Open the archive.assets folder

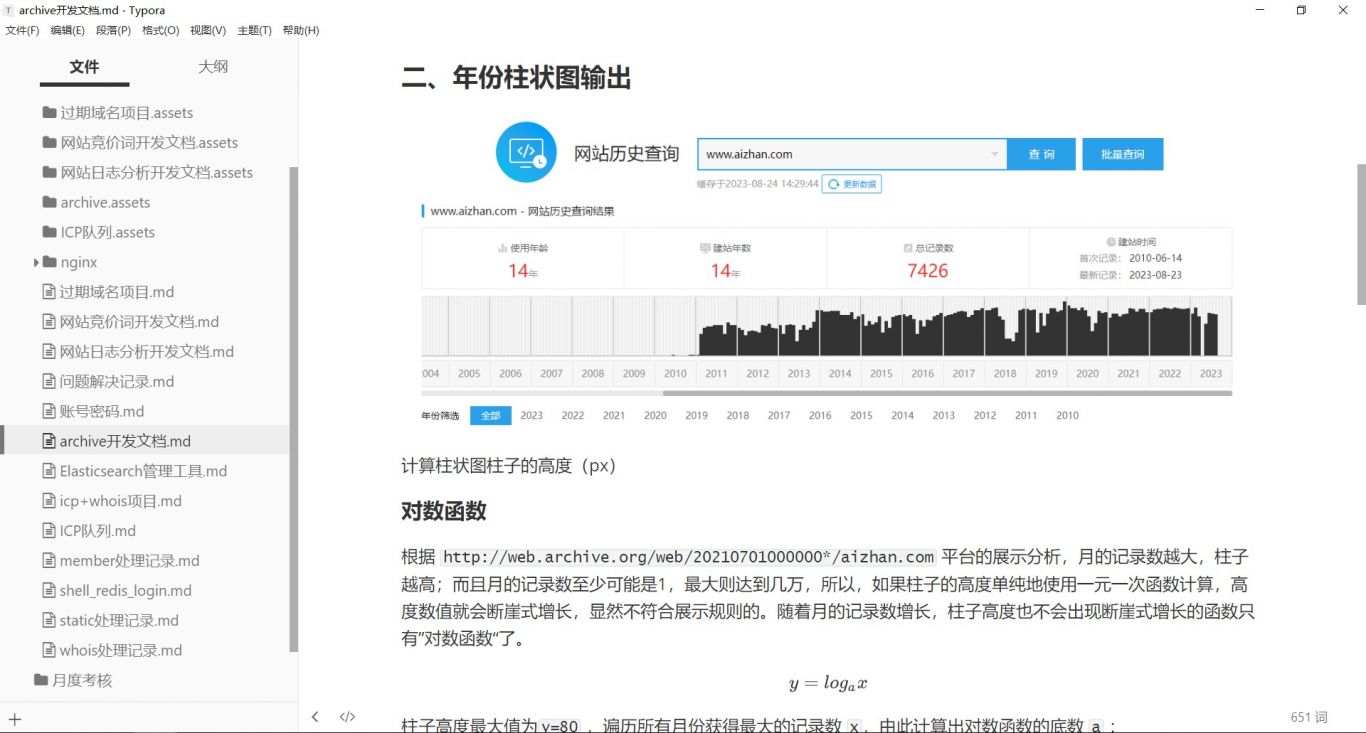pos(105,202)
